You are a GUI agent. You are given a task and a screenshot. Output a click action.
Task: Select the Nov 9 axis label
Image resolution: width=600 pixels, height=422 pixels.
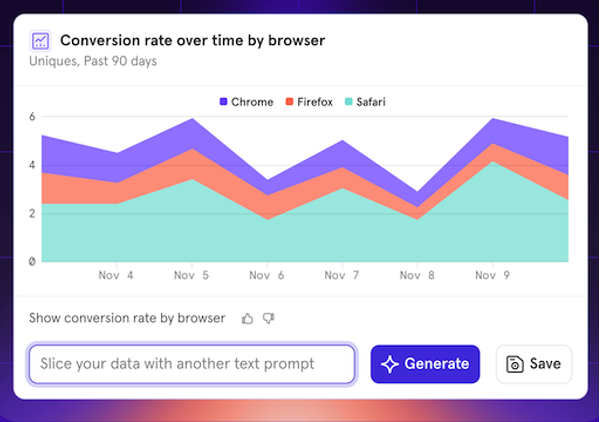[x=493, y=275]
